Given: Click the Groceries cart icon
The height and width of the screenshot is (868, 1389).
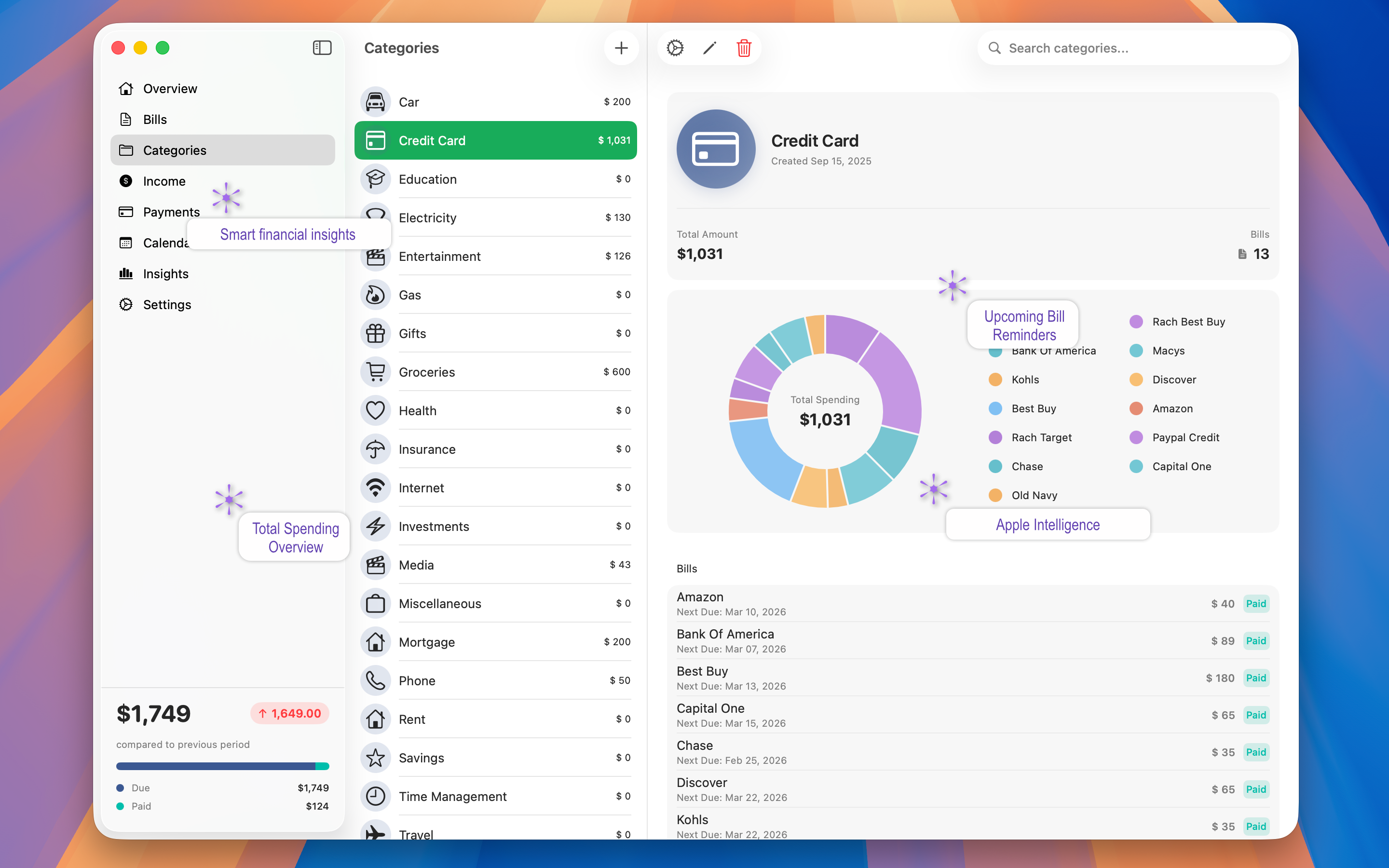Looking at the screenshot, I should 375,372.
